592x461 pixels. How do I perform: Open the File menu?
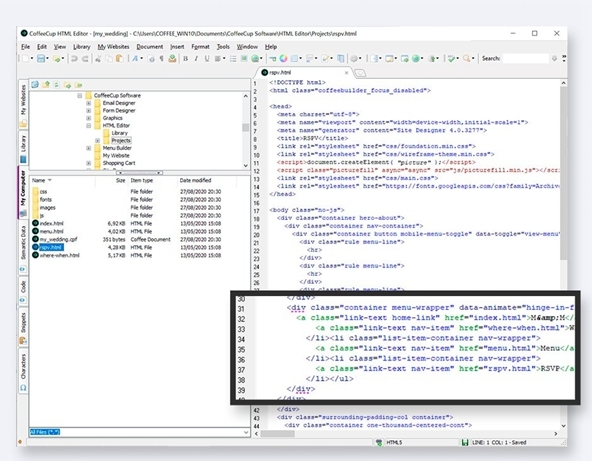tap(25, 47)
